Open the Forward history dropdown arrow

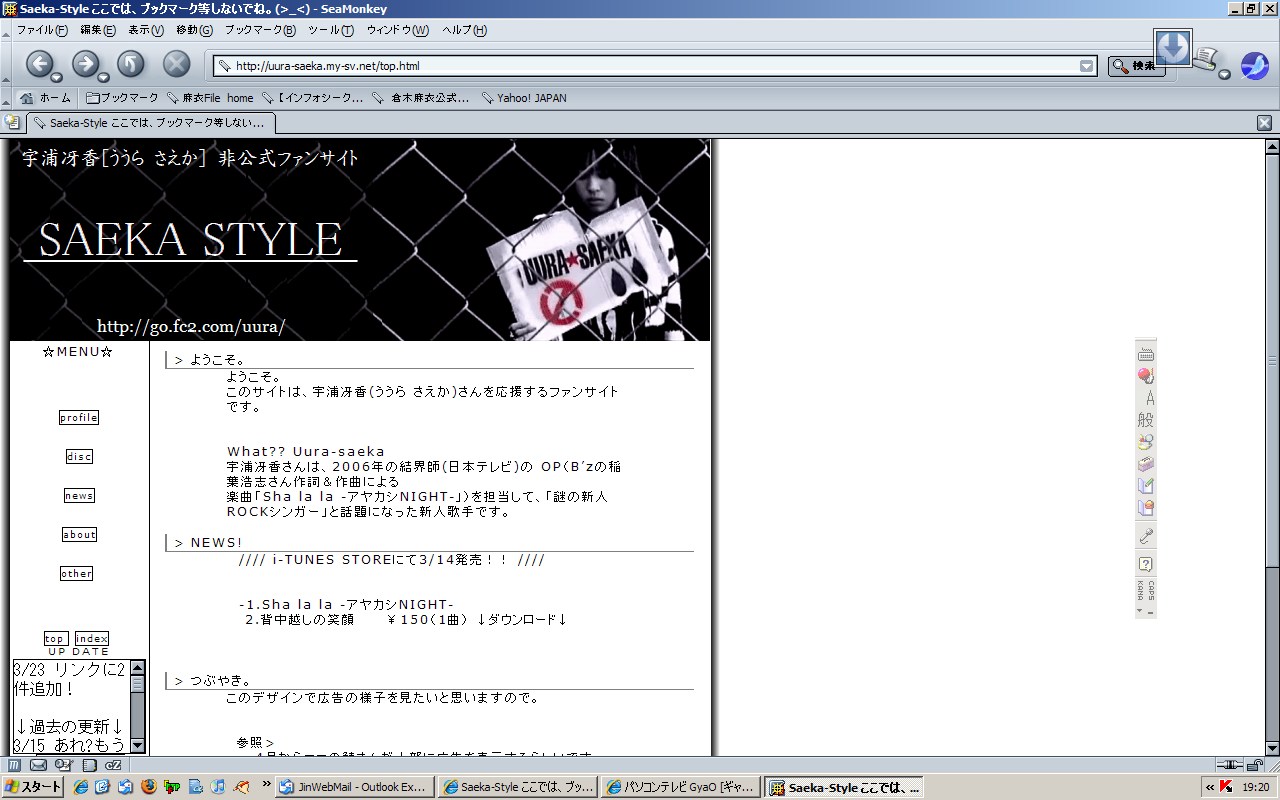103,77
